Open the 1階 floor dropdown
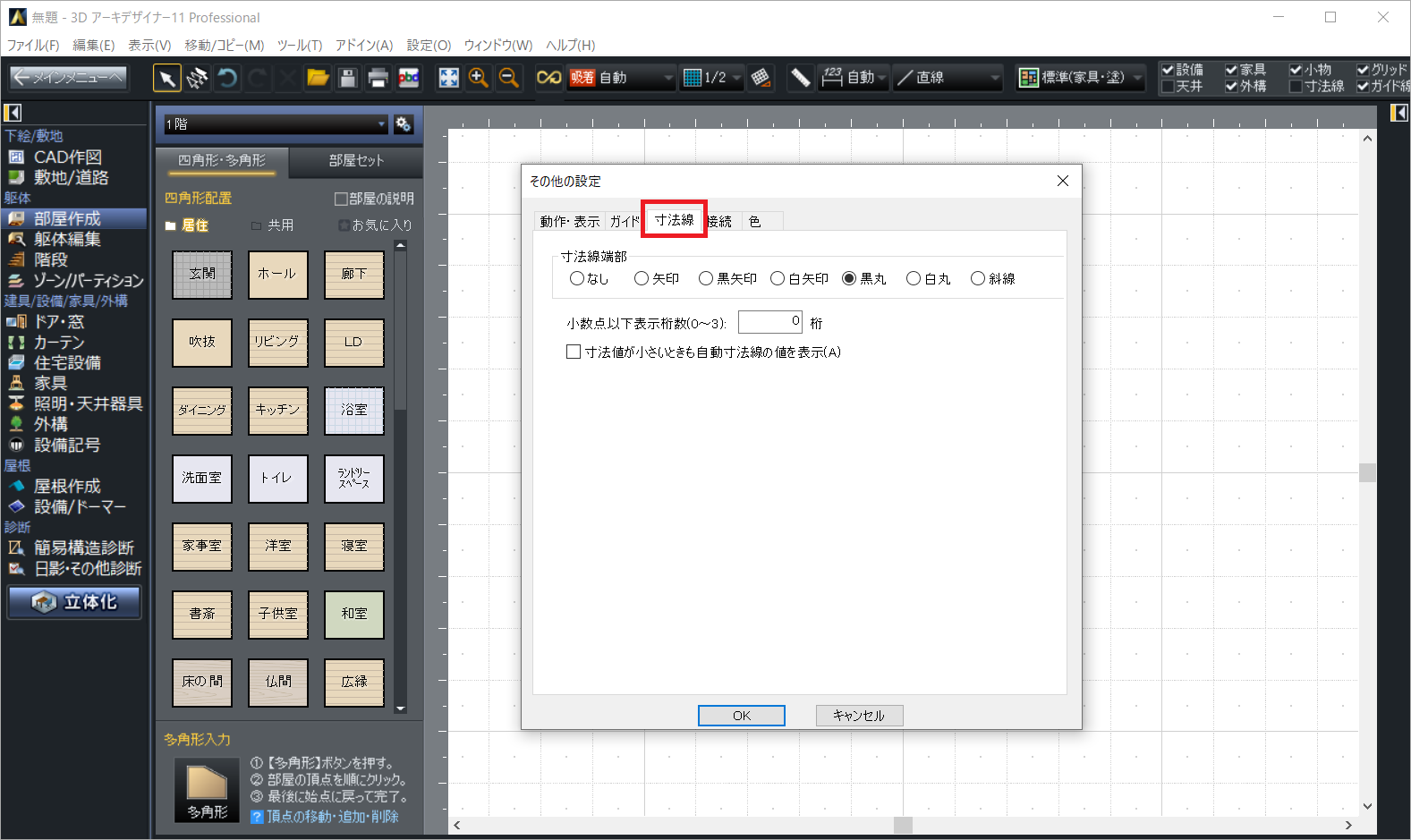Viewport: 1411px width, 840px height. coord(274,124)
